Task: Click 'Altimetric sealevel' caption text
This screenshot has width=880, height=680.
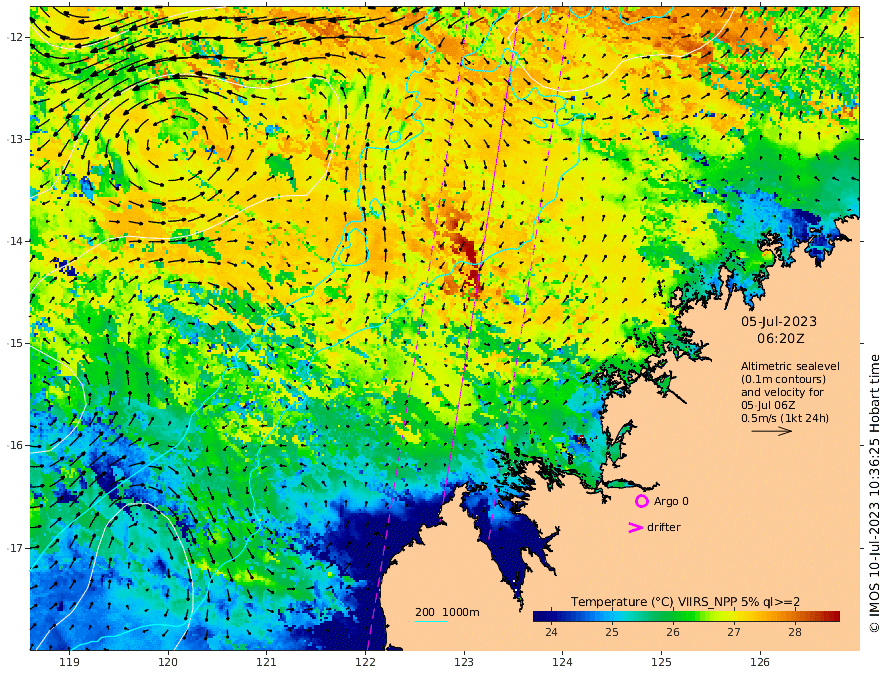Action: [x=790, y=366]
